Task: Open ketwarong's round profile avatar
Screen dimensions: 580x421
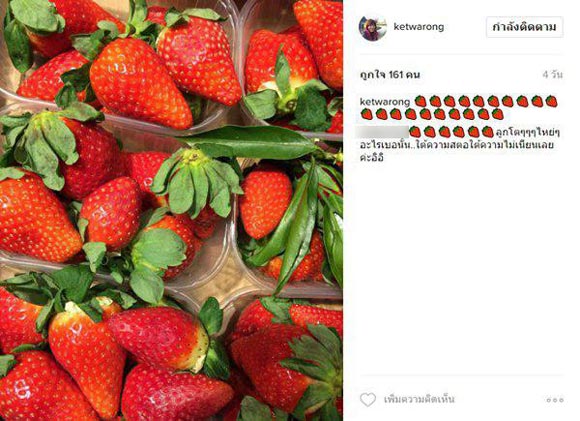Action: tap(372, 27)
